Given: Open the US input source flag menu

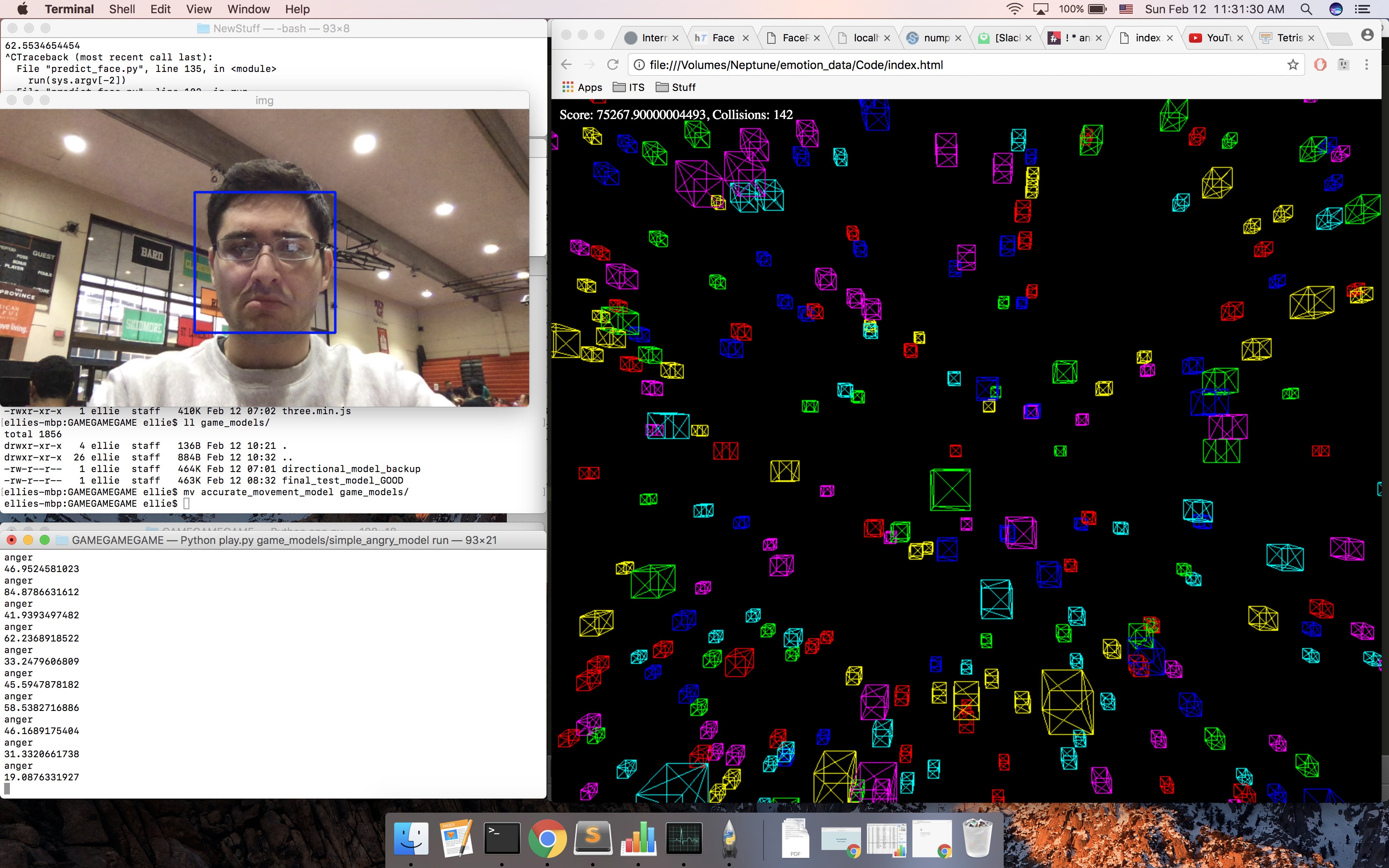Looking at the screenshot, I should (x=1126, y=9).
